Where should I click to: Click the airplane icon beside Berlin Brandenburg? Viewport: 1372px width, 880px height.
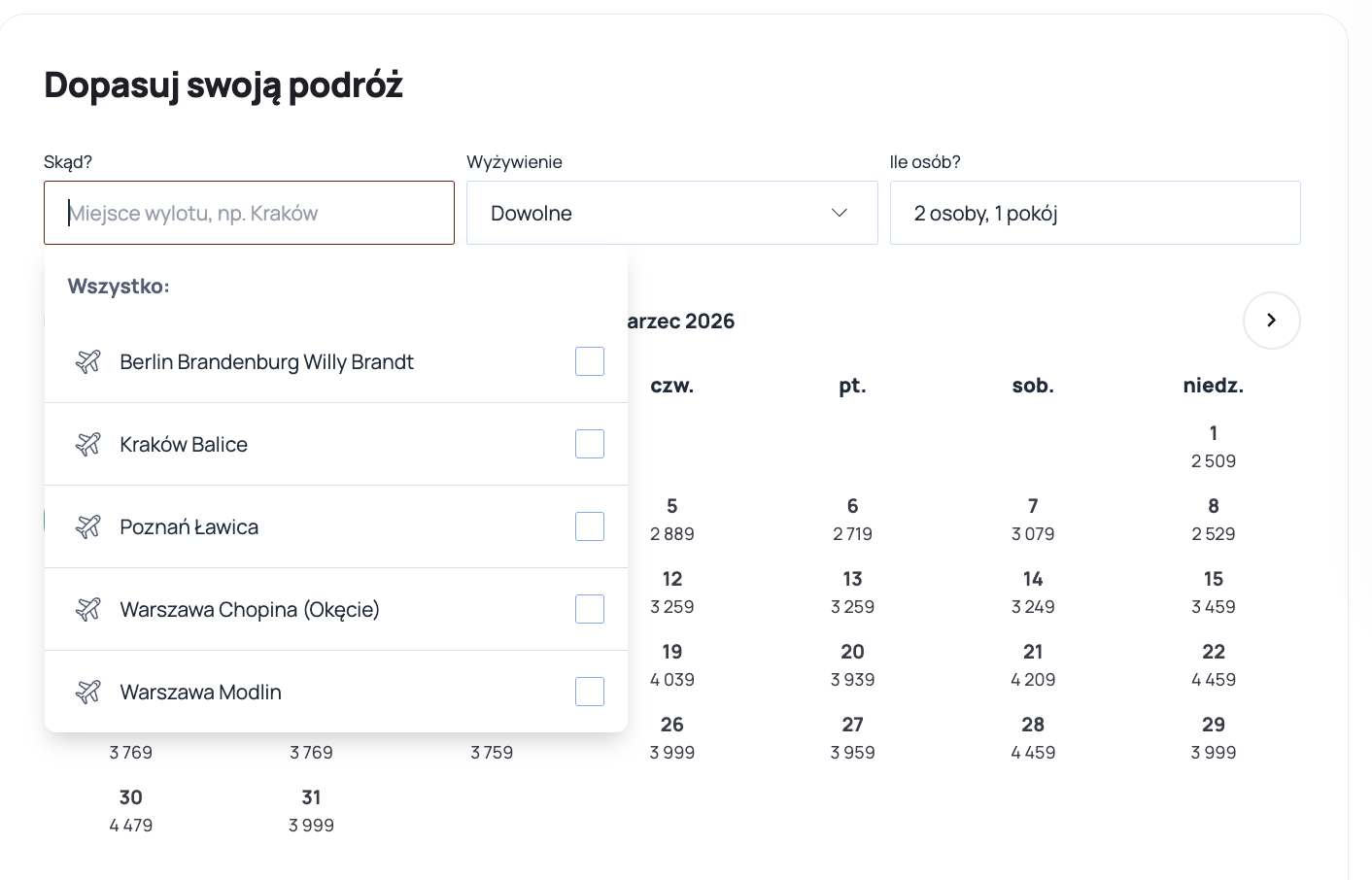point(88,362)
